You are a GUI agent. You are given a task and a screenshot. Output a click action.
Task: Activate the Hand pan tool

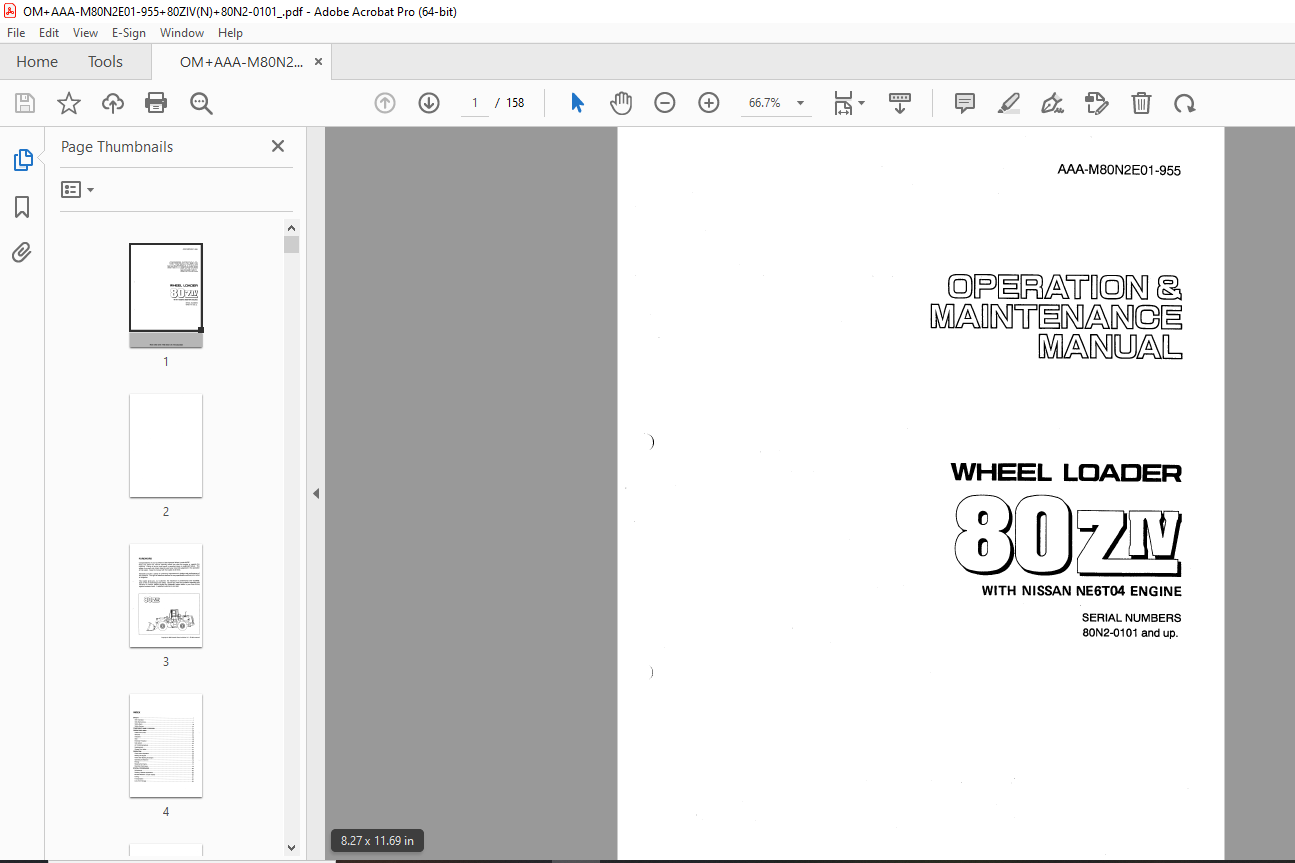coord(621,103)
